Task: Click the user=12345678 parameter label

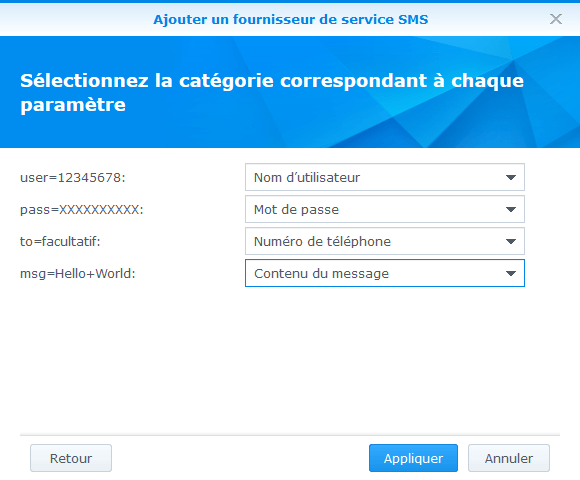Action: coord(73,178)
